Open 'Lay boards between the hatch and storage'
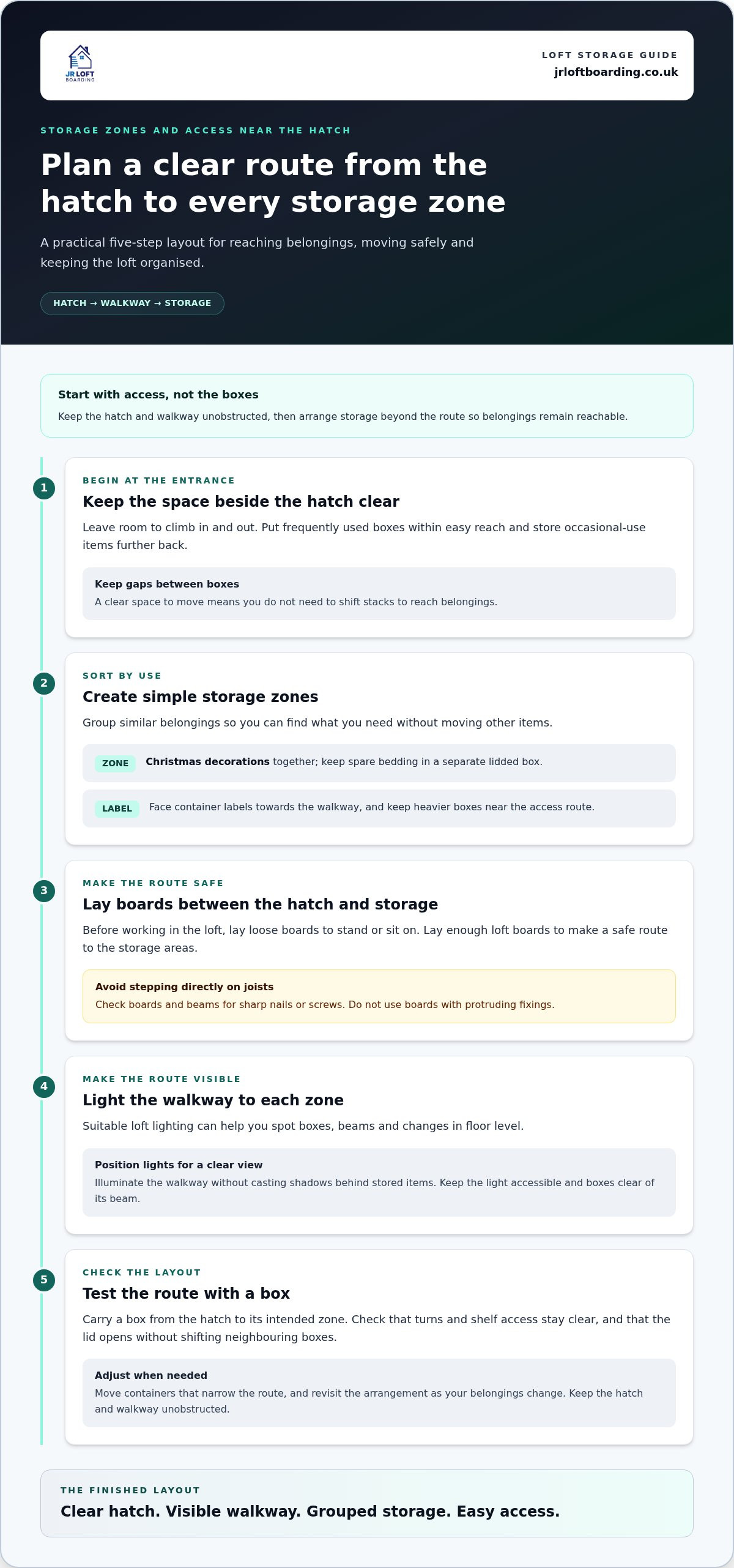 pyautogui.click(x=261, y=905)
